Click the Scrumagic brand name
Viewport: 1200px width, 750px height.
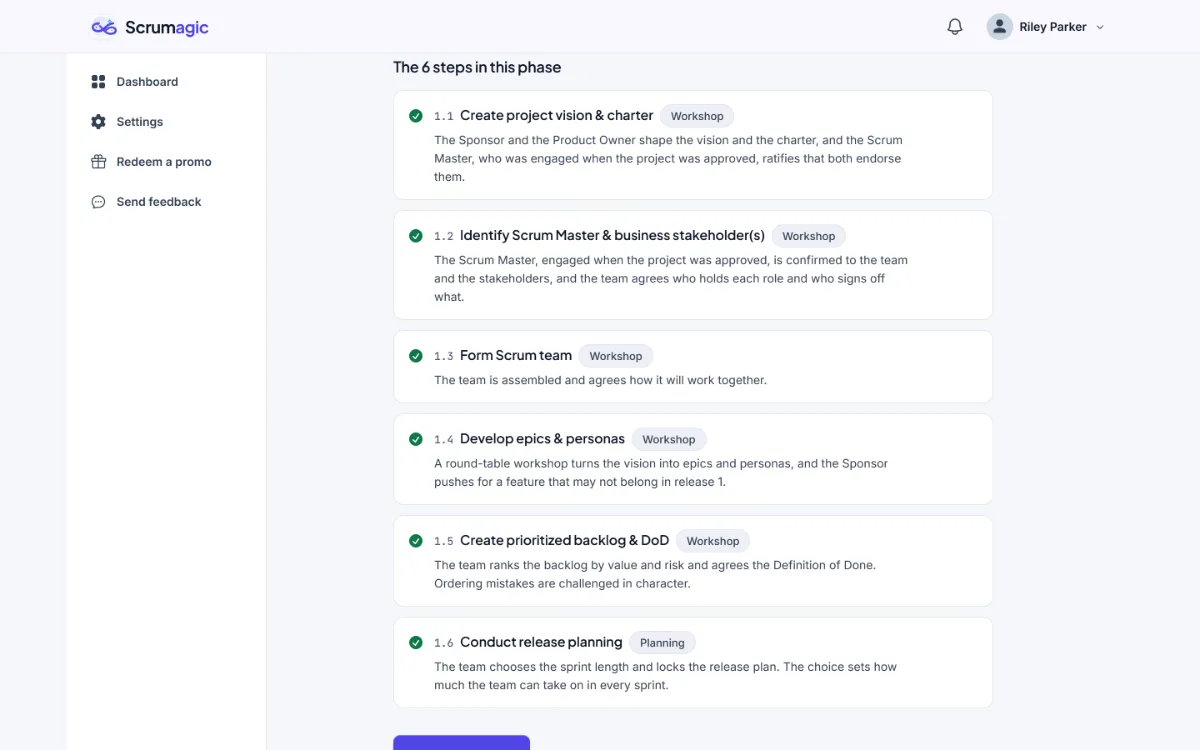(167, 27)
